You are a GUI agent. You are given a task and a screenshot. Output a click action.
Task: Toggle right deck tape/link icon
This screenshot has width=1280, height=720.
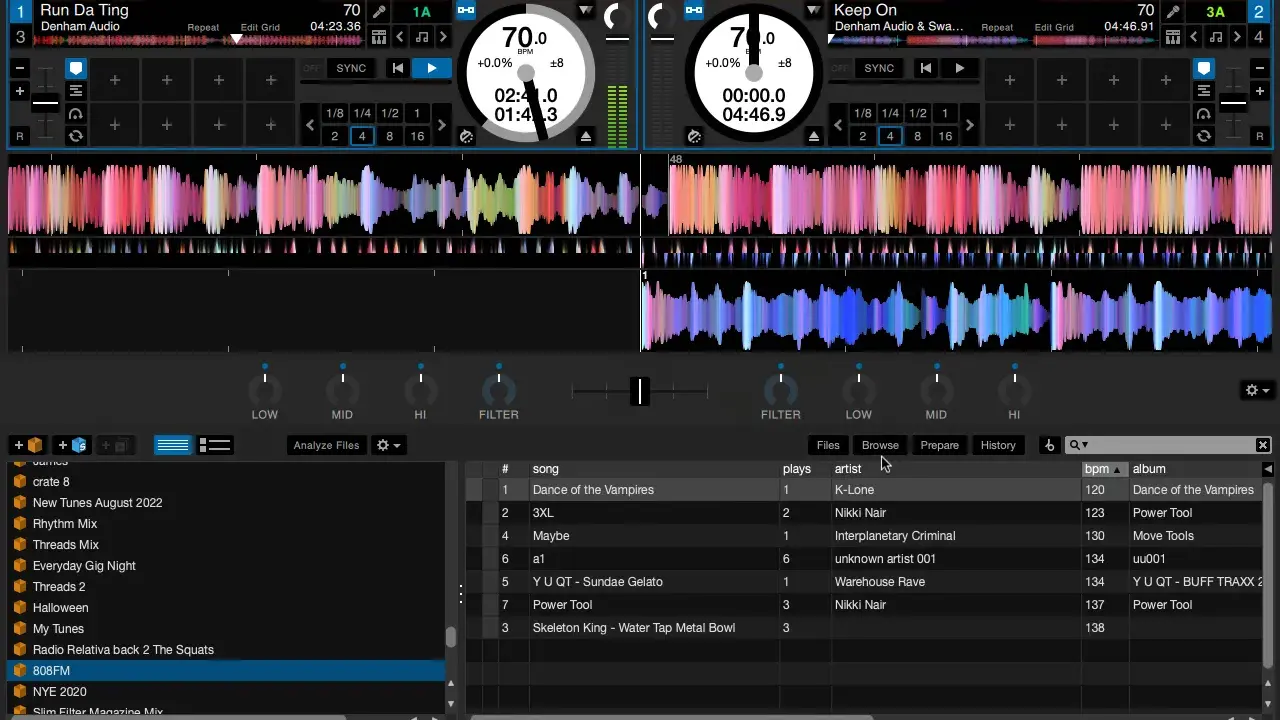694,11
